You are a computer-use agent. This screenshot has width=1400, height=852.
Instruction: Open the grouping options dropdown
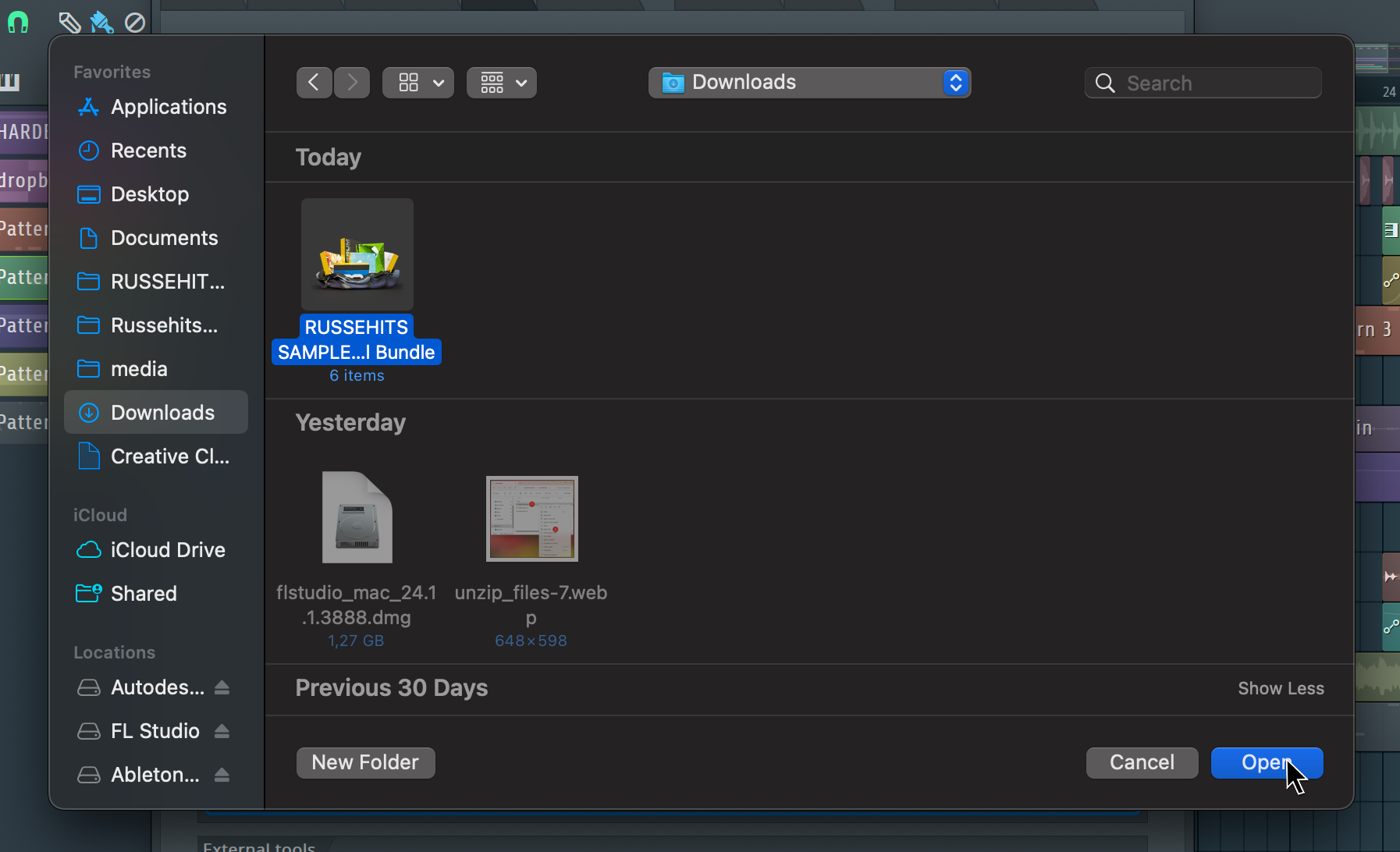(501, 83)
